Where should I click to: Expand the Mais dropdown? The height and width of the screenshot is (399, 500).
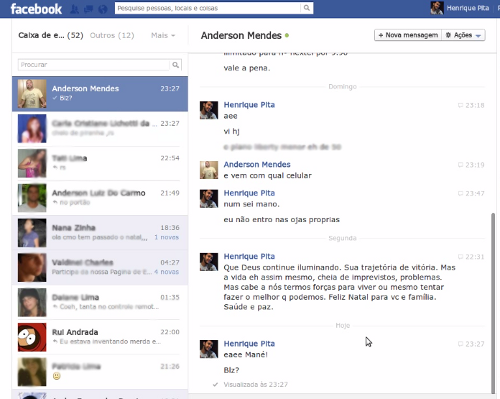(163, 35)
